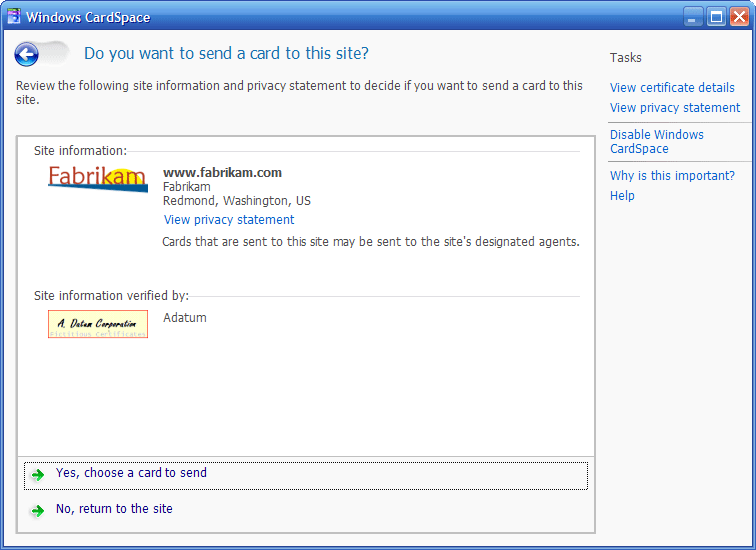The width and height of the screenshot is (756, 550).
Task: Click green arrow beside 'No, return to the site'
Action: pos(37,511)
